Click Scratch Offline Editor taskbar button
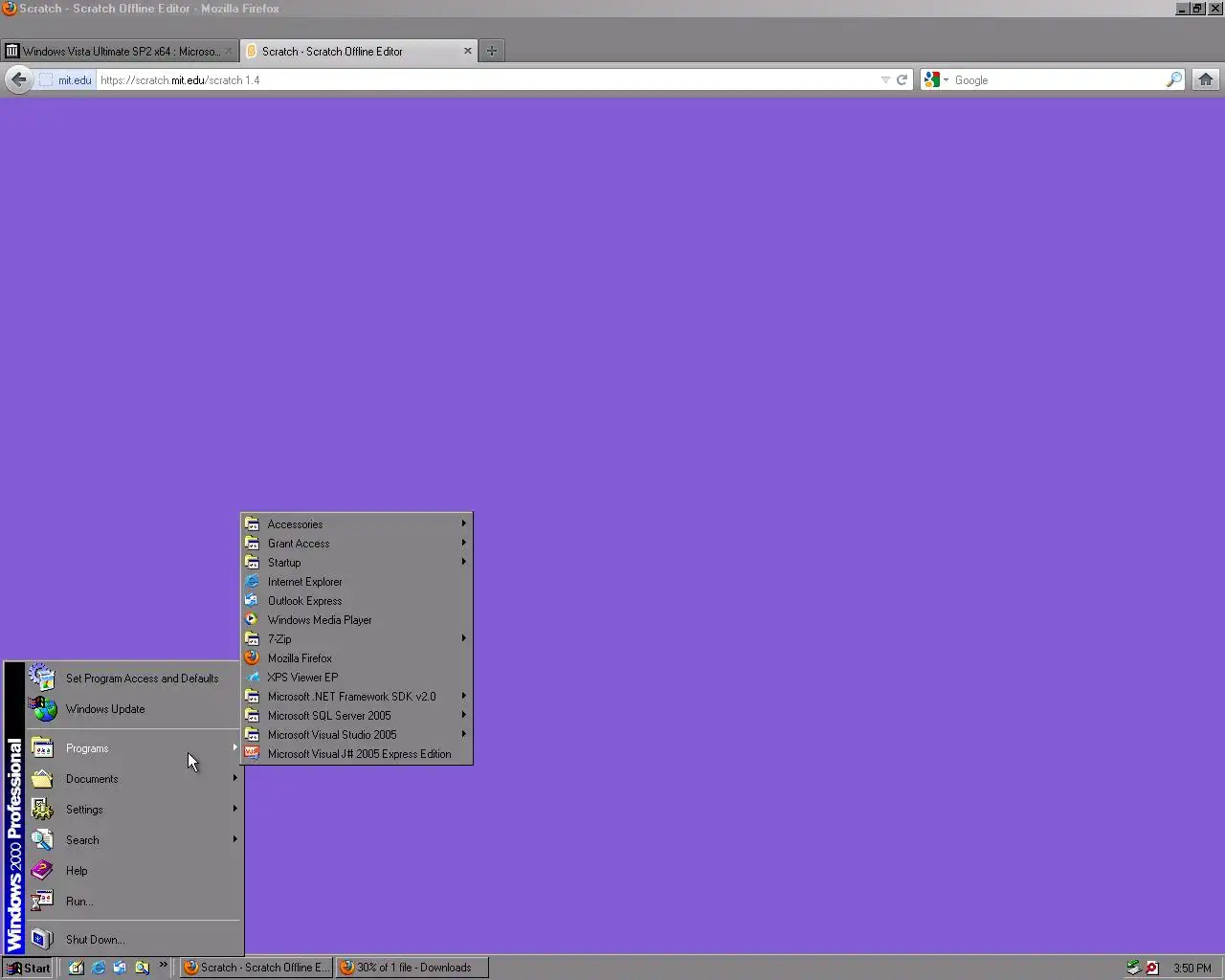The image size is (1225, 980). click(256, 968)
